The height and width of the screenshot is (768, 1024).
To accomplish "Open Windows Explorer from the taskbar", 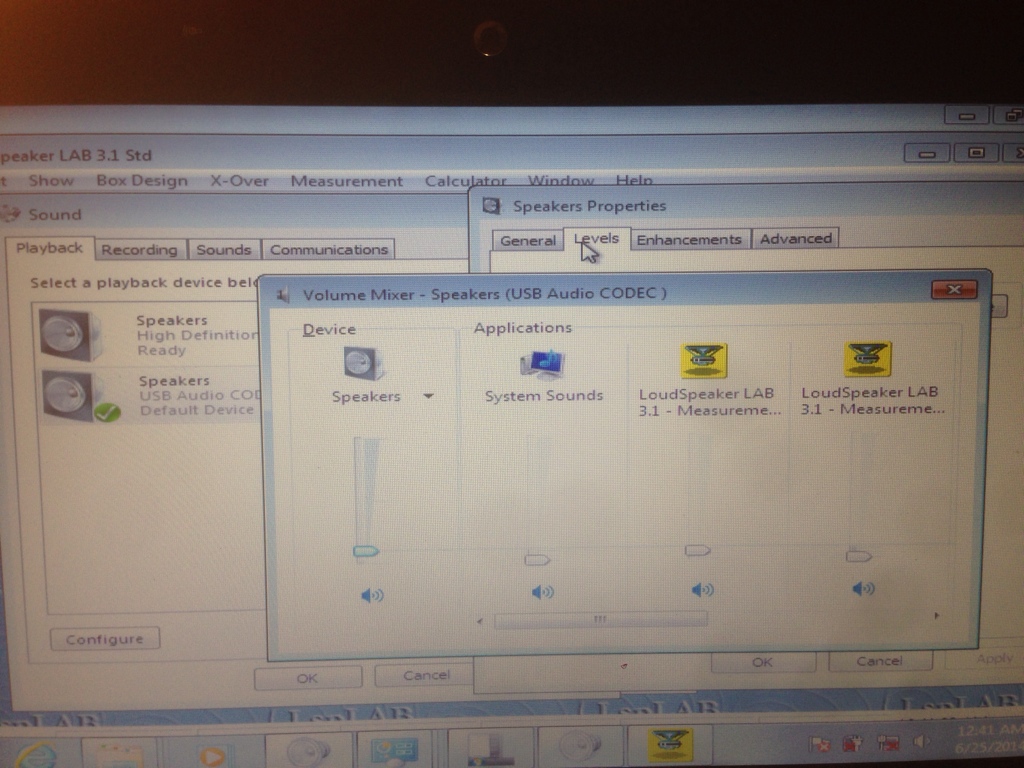I will (x=119, y=754).
